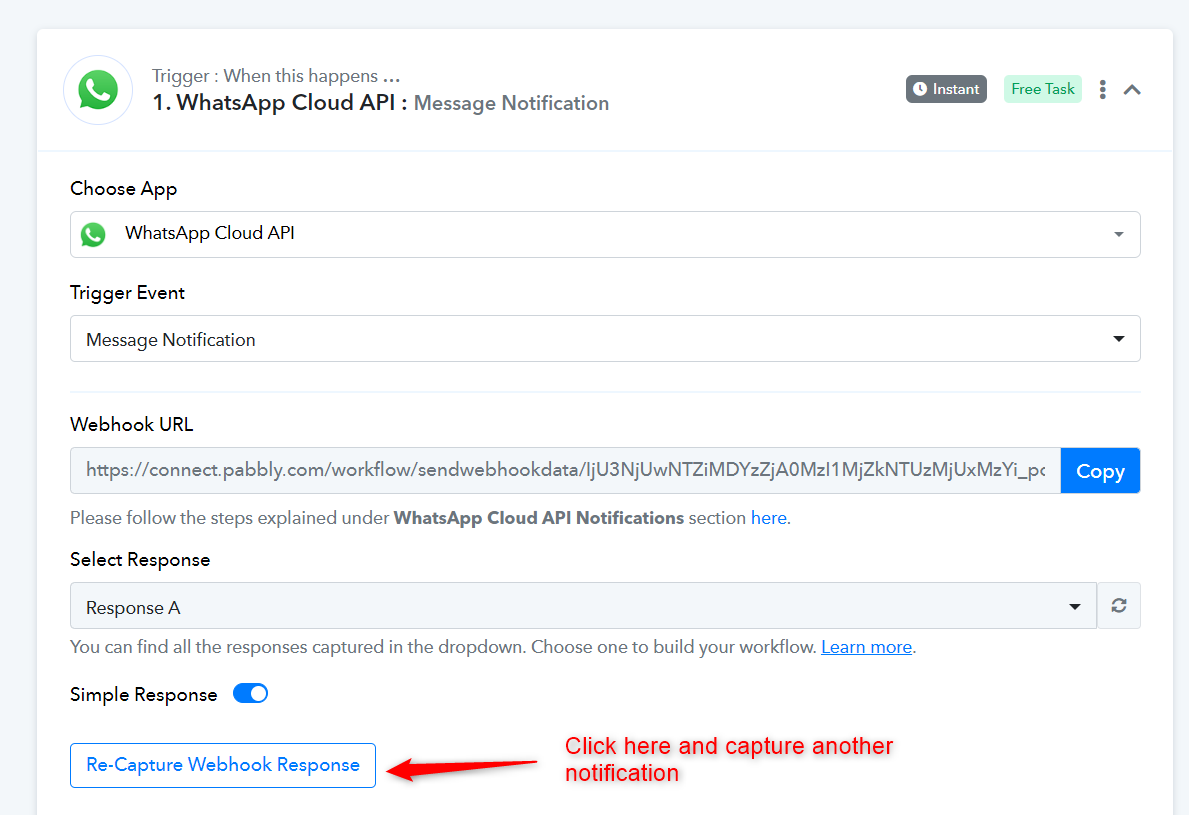
Task: Open the 'here' notifications instructions link
Action: [x=768, y=518]
